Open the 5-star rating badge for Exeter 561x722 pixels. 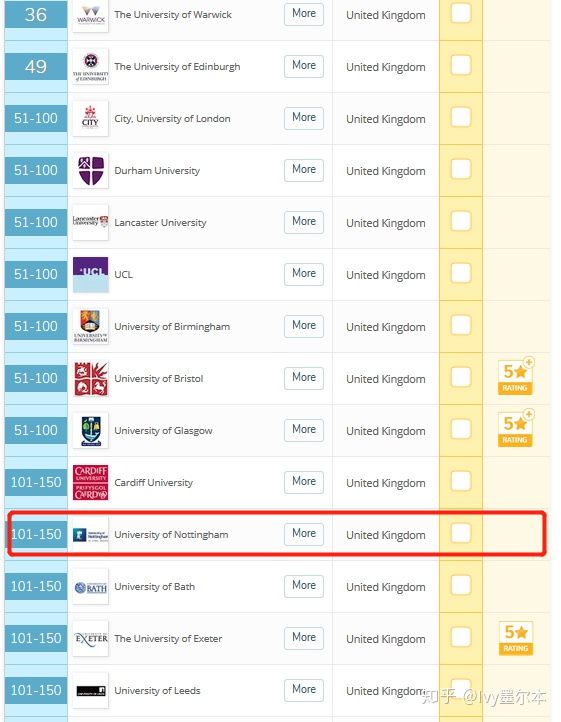[x=515, y=638]
